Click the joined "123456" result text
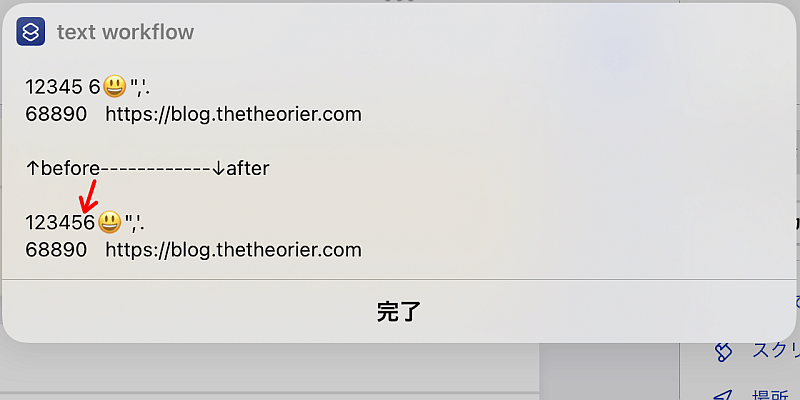 pyautogui.click(x=60, y=223)
